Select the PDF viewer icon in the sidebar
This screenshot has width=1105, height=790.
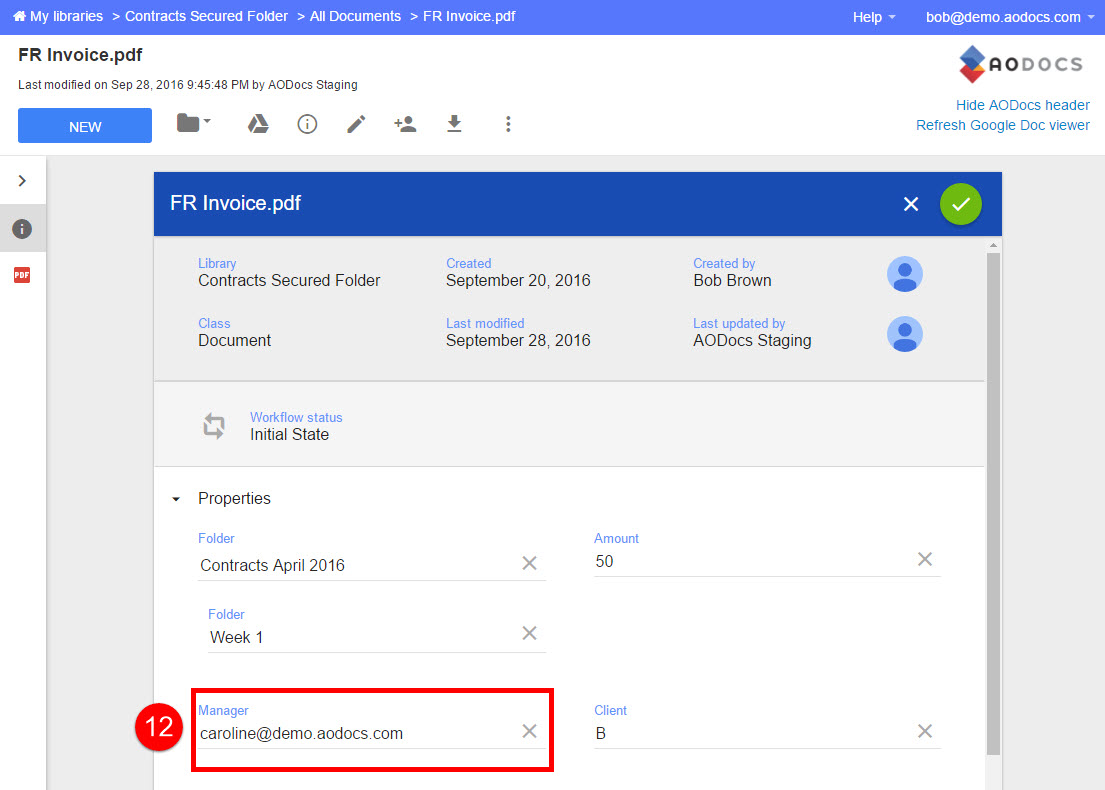pos(22,275)
